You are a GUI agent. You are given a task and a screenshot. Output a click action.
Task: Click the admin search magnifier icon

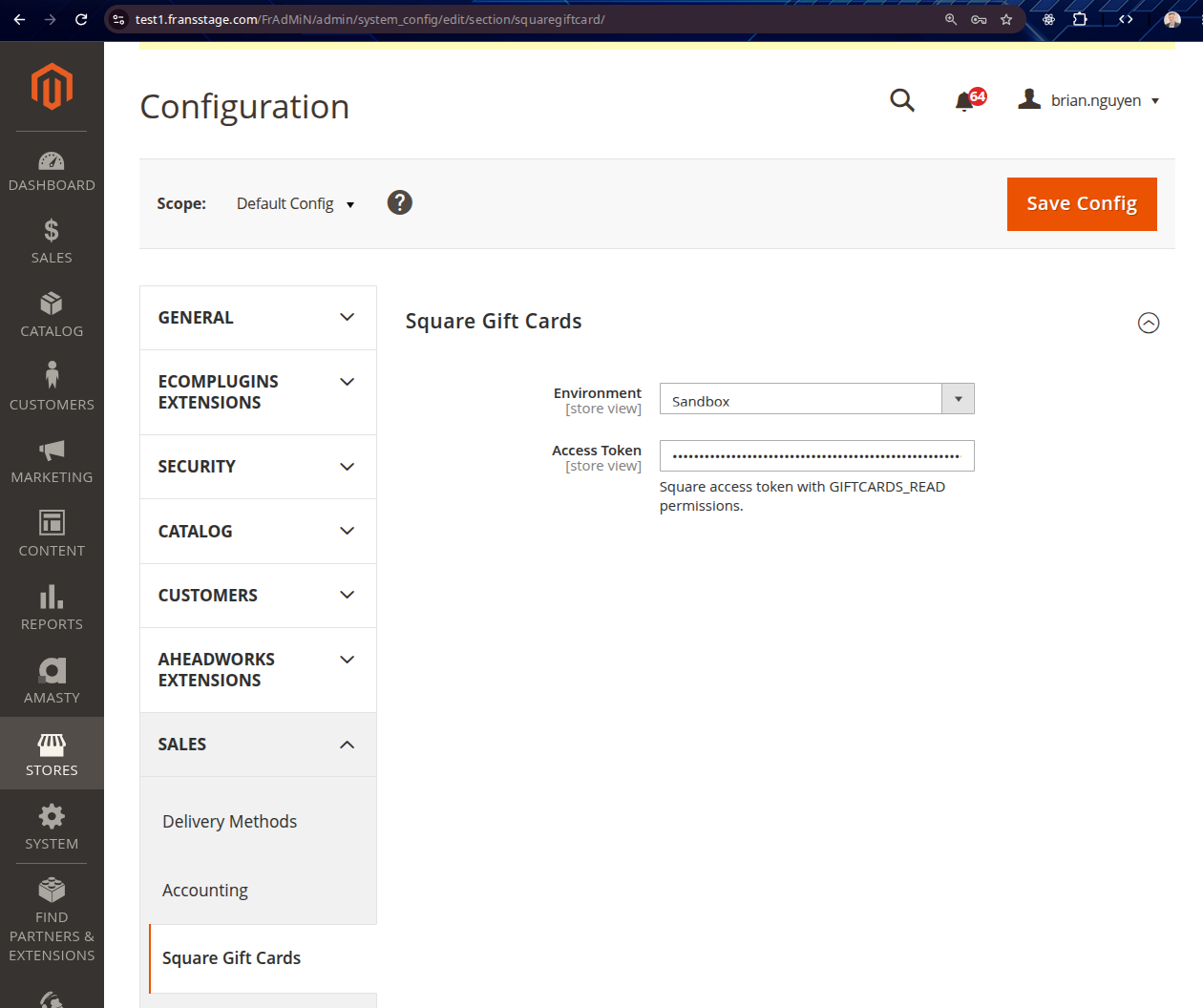902,100
